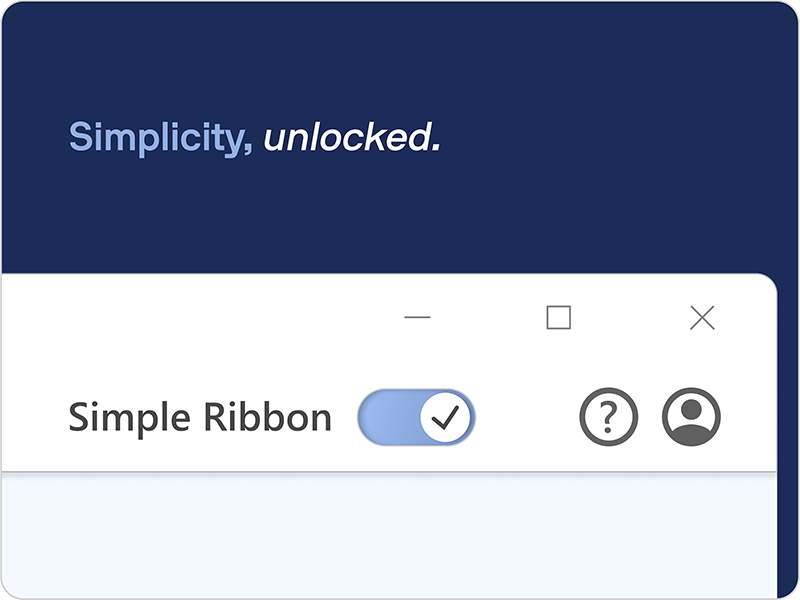The height and width of the screenshot is (600, 800).
Task: Click the 'Simplicity, unlocked.' headline
Action: coord(253,137)
